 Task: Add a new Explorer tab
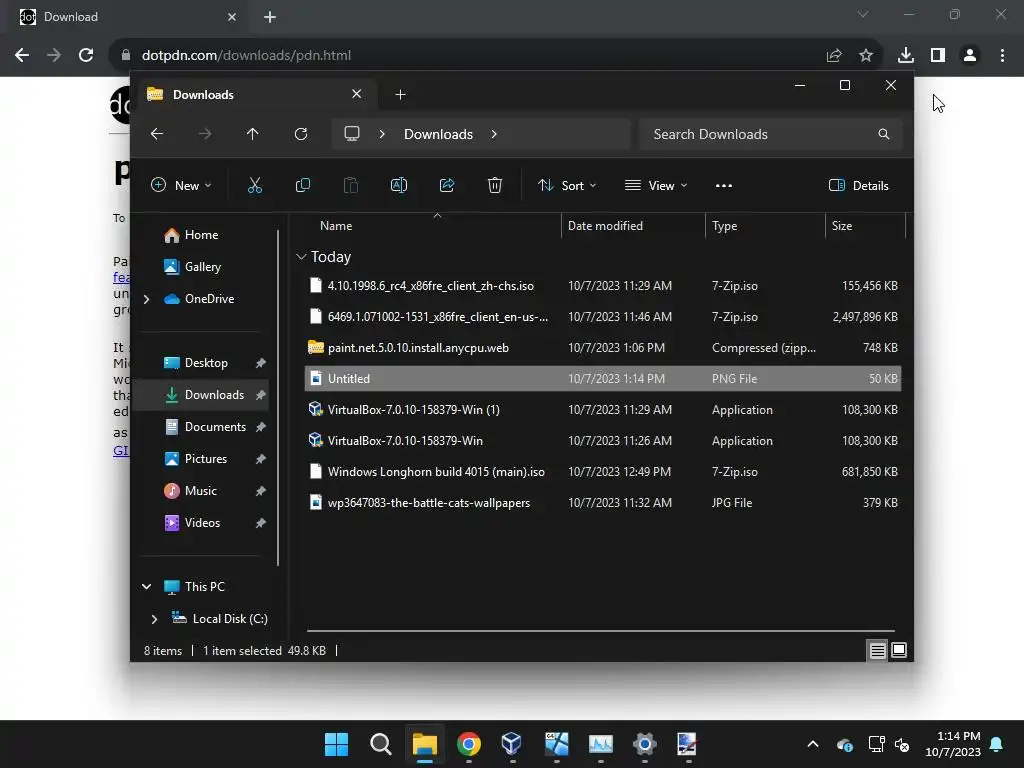[x=400, y=95]
